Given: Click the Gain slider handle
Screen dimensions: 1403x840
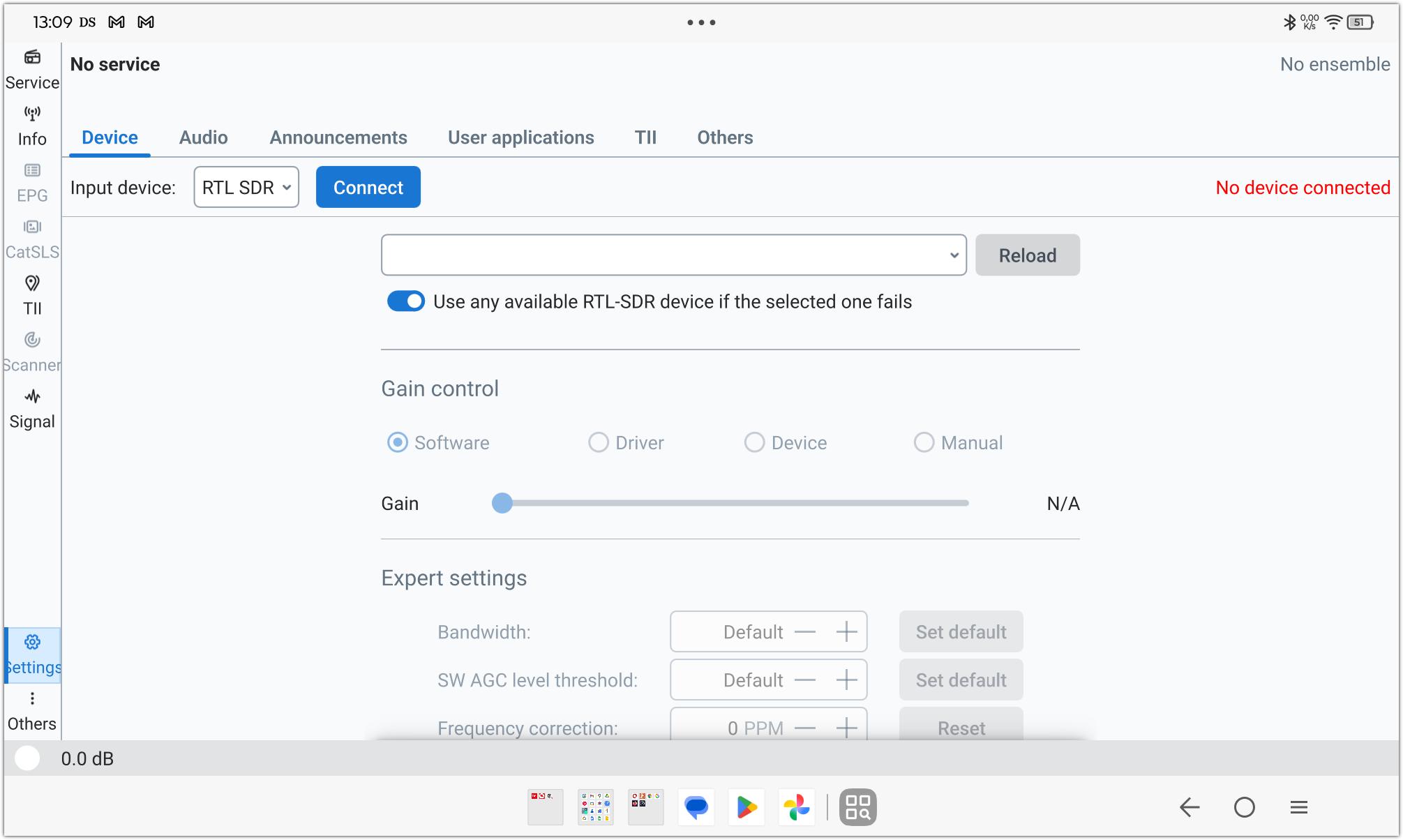Looking at the screenshot, I should [502, 503].
